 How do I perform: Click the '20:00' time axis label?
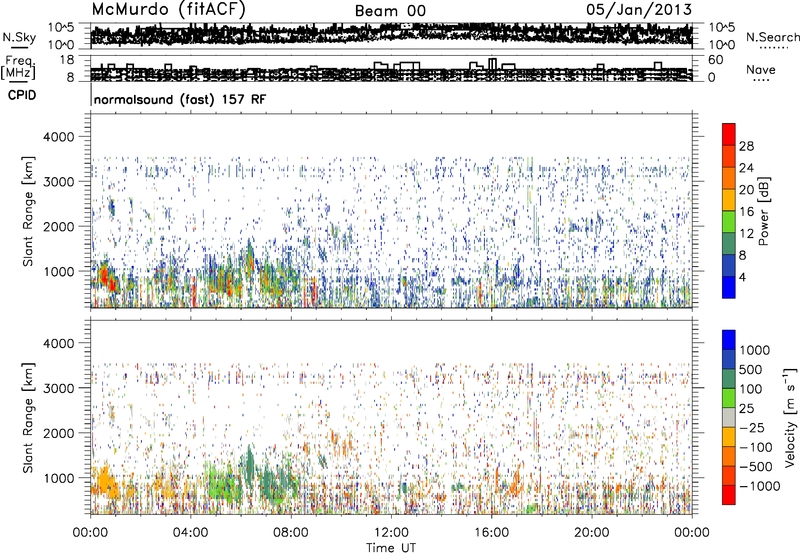point(591,533)
